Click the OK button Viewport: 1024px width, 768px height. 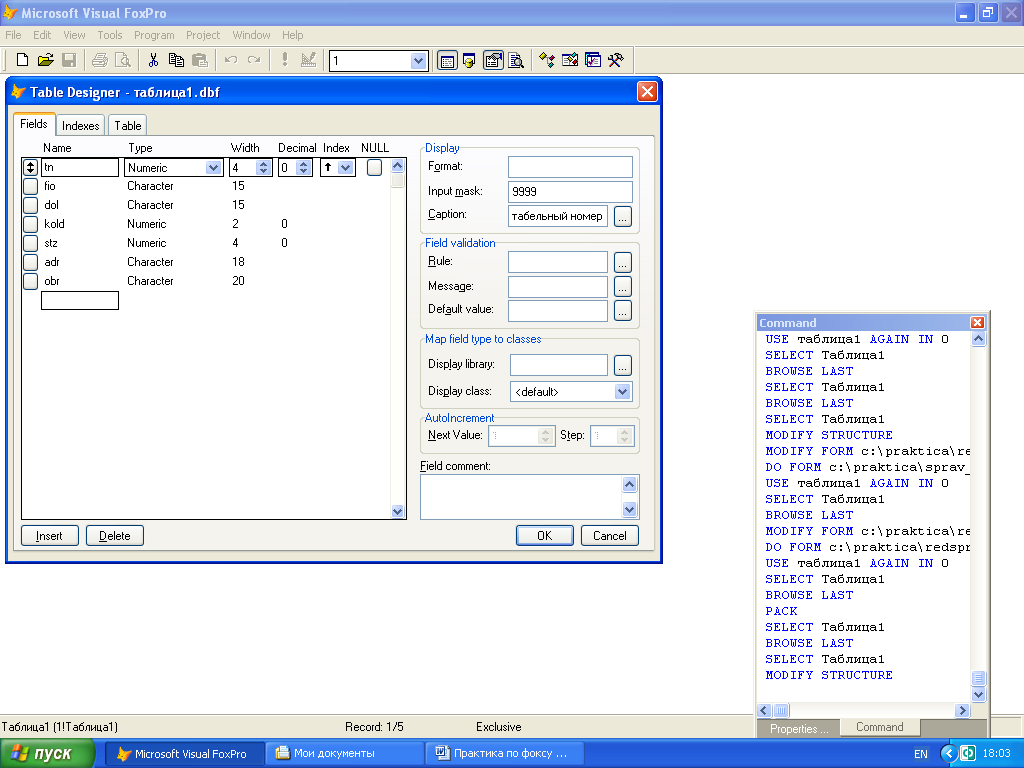[545, 536]
